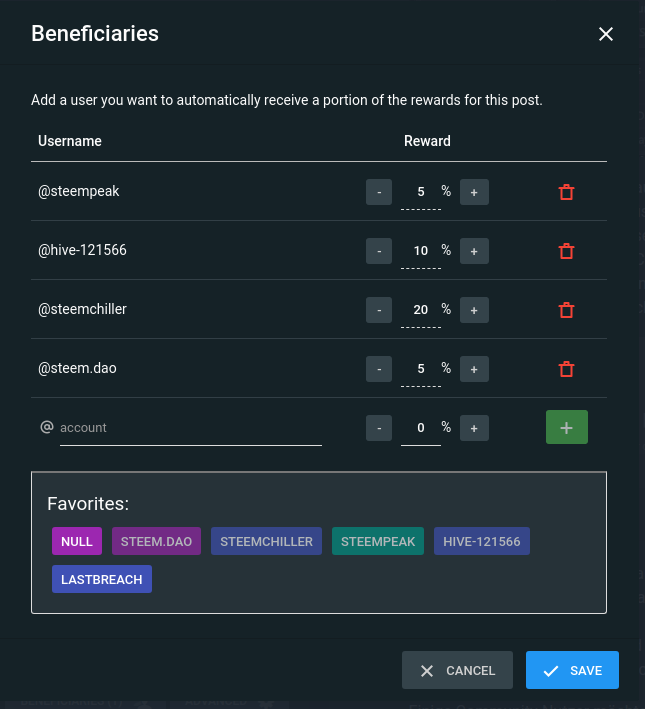The height and width of the screenshot is (709, 645).
Task: Edit the @steemchiller reward value field
Action: click(x=420, y=310)
